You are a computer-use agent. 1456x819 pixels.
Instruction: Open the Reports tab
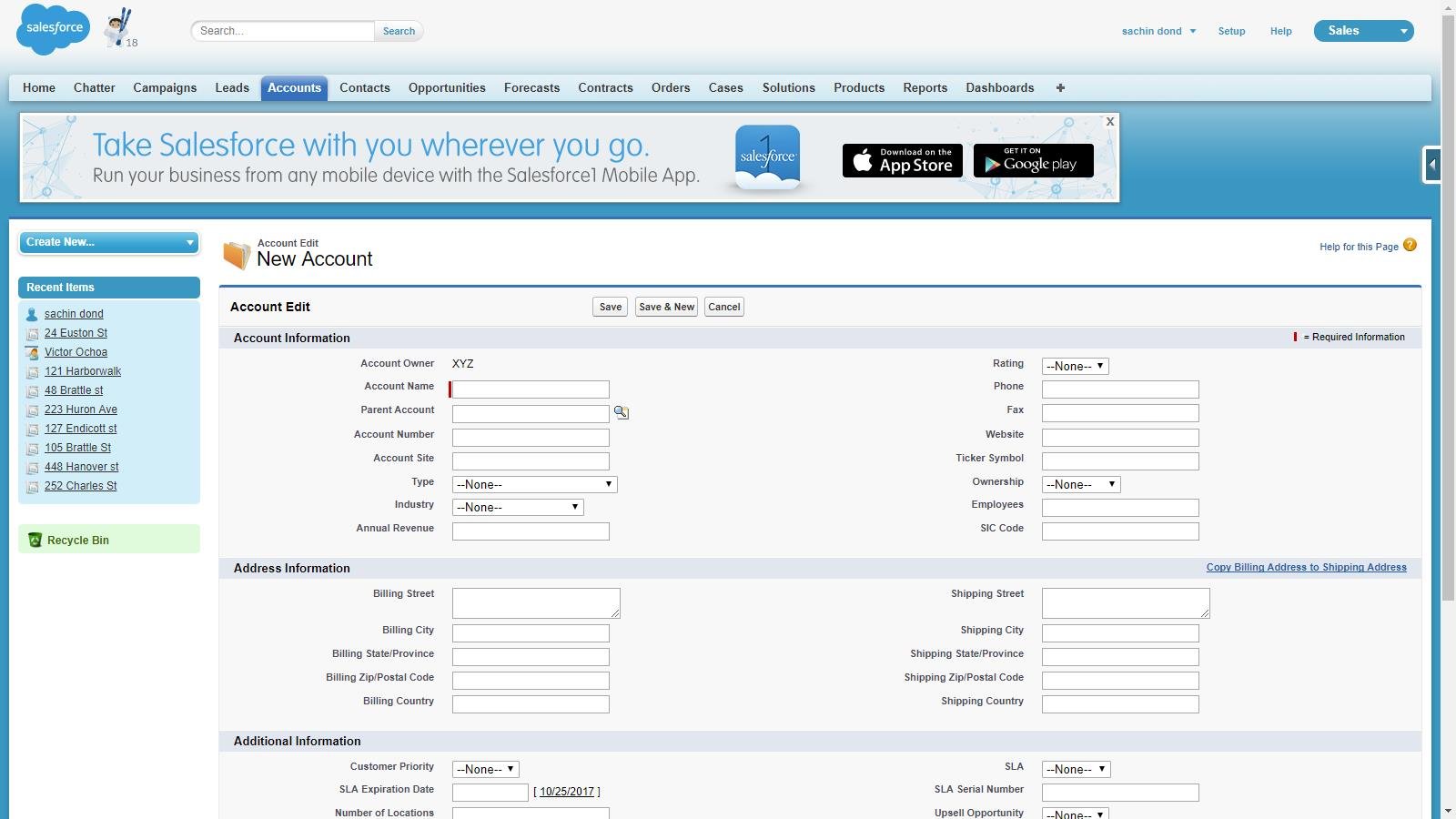925,87
